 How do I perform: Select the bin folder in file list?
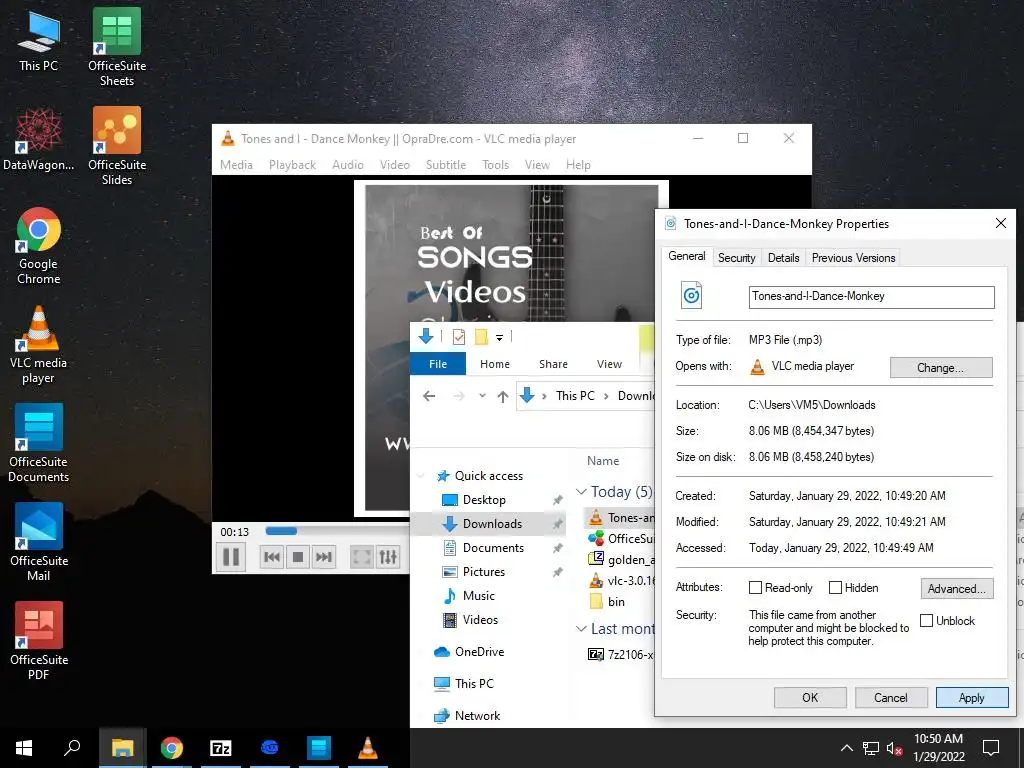616,601
